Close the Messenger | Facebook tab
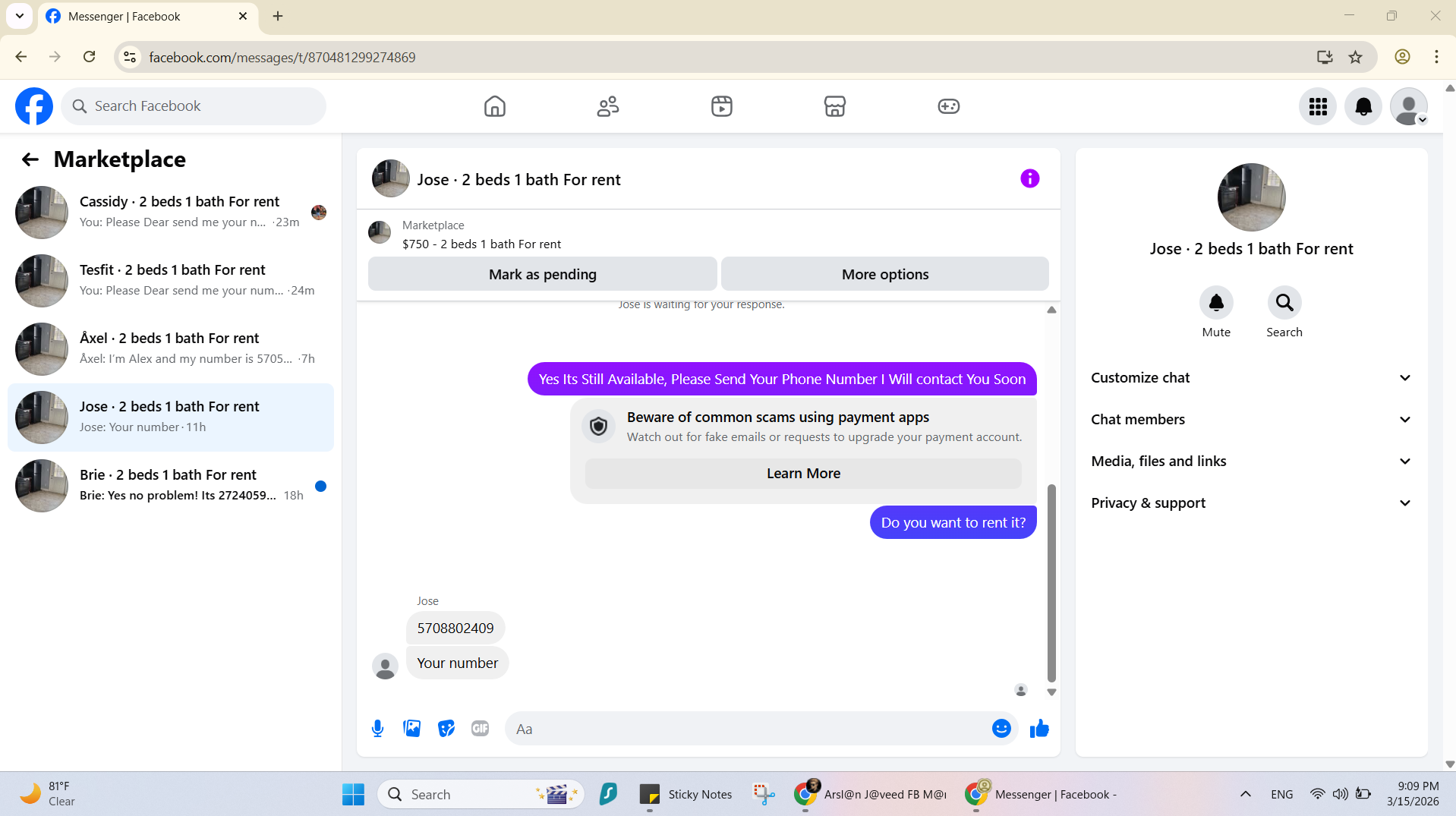The height and width of the screenshot is (816, 1456). (x=243, y=16)
